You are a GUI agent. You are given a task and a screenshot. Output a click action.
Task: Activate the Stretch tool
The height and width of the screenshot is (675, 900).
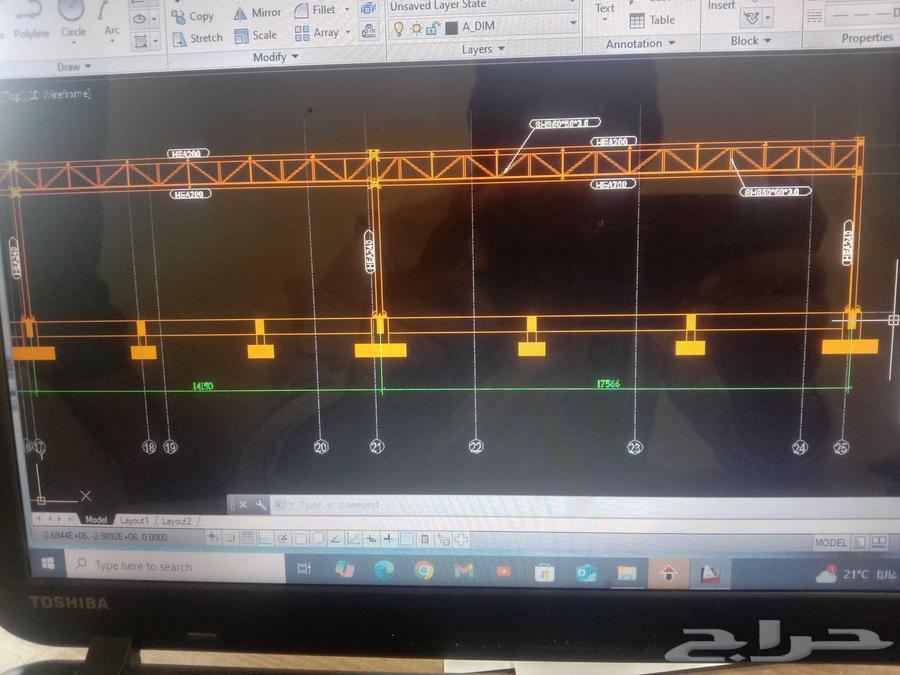coord(196,38)
